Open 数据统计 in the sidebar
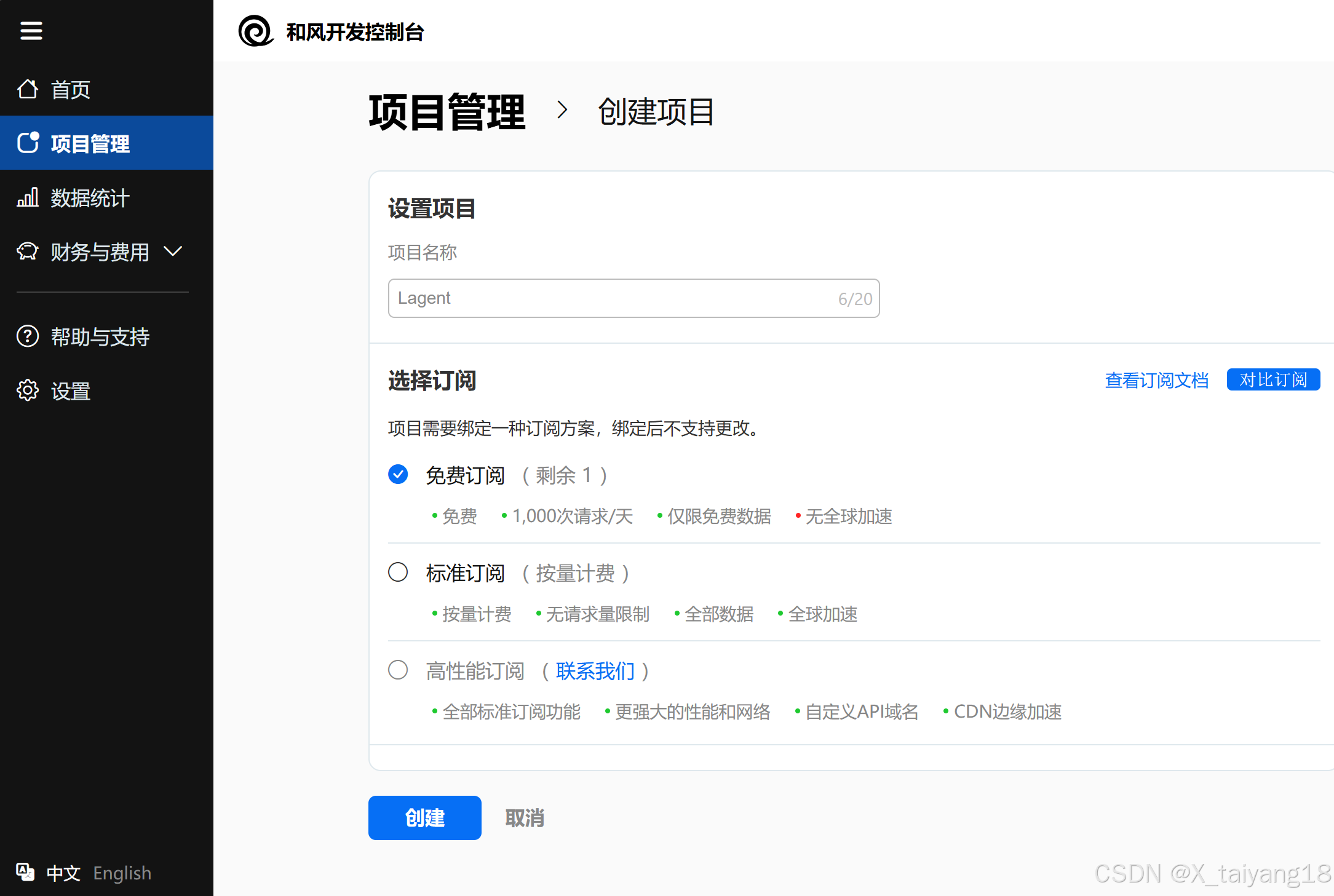 tap(90, 198)
